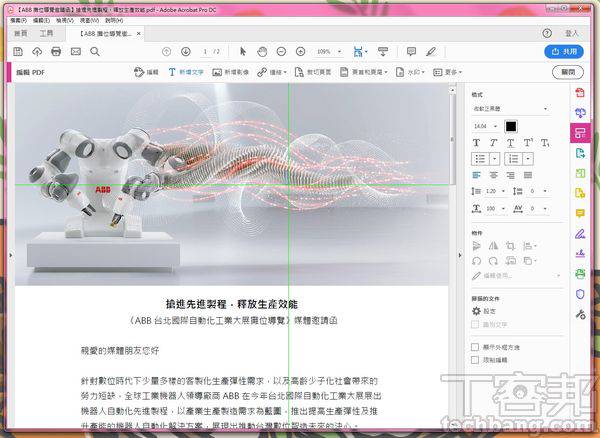
Task: Open Combine Files blue icon in sidebar
Action: [x=580, y=113]
